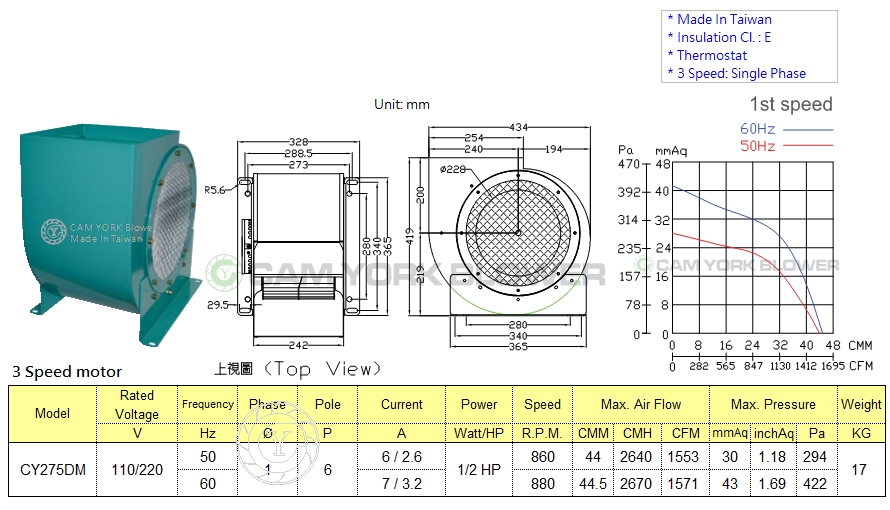This screenshot has width=890, height=510.
Task: Click the side view drawing with mesh inlet
Action: tap(499, 236)
